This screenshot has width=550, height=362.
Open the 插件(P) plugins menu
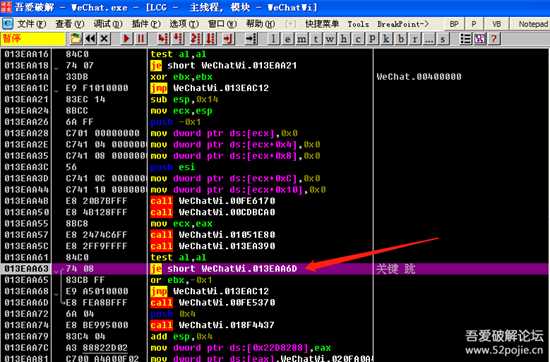coord(146,24)
